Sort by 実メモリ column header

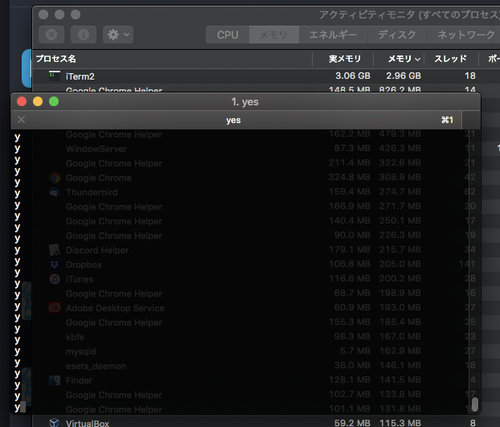pyautogui.click(x=343, y=59)
